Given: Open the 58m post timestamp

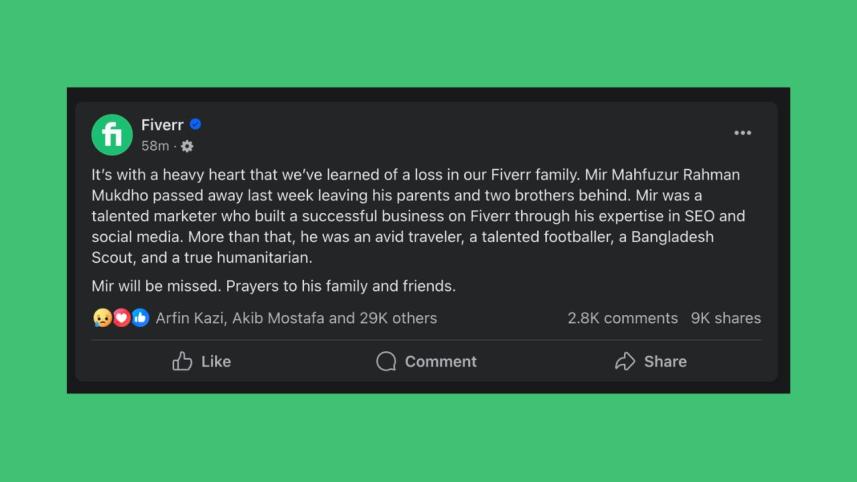Looking at the screenshot, I should click(155, 146).
